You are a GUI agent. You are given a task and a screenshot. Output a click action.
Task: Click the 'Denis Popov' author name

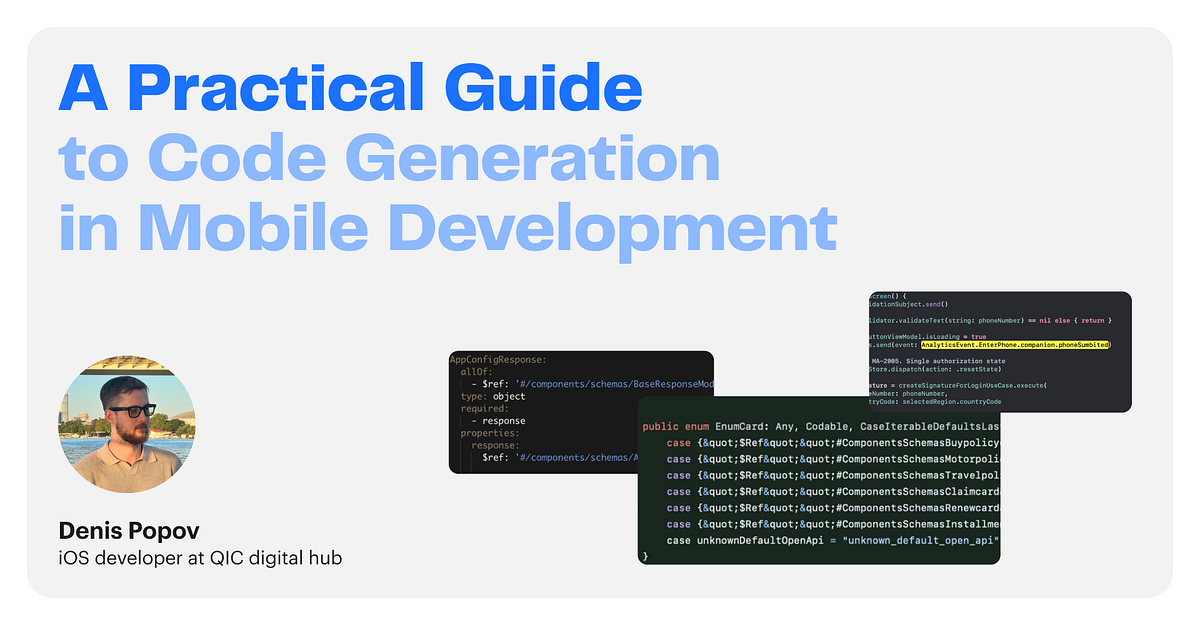point(127,531)
